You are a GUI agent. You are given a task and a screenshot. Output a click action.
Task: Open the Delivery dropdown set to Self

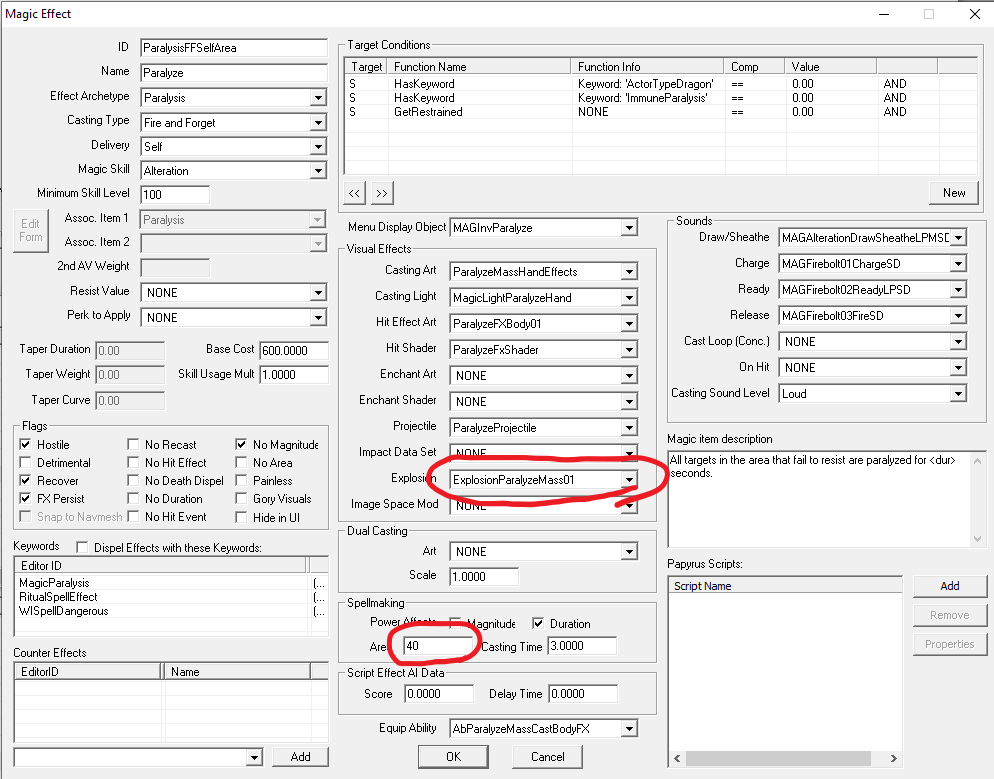coord(320,145)
